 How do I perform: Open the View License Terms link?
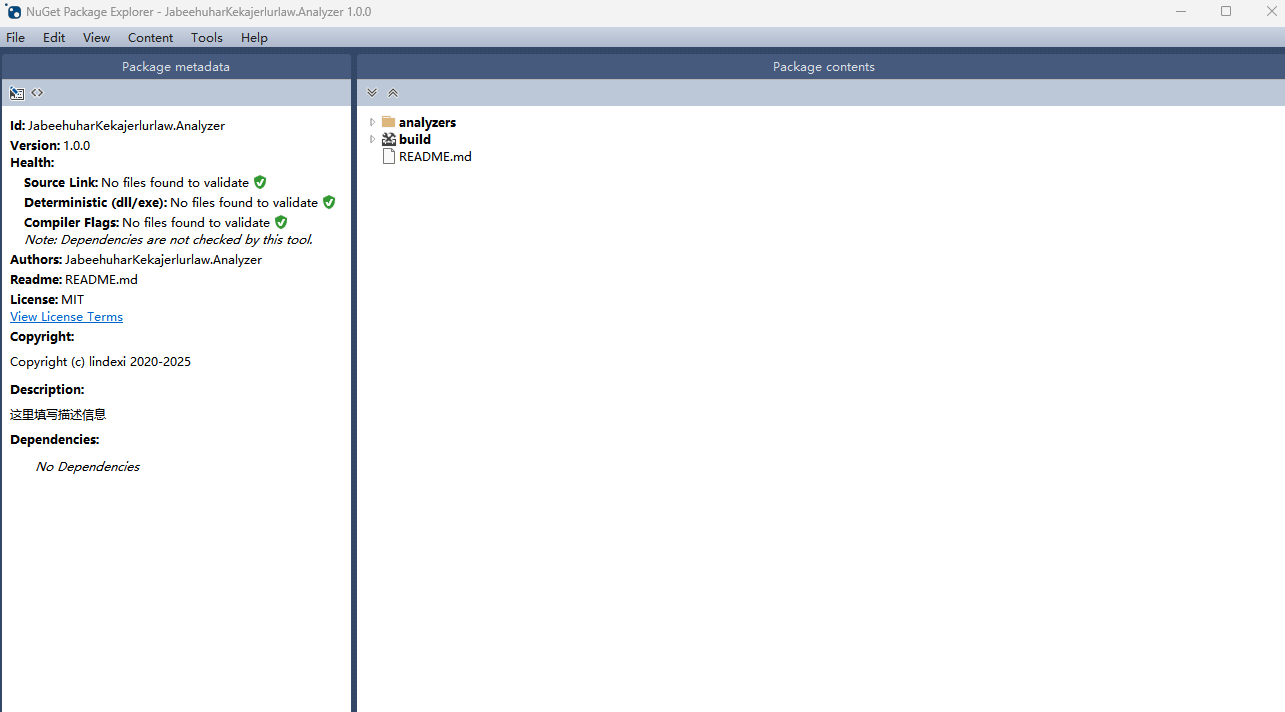click(66, 317)
